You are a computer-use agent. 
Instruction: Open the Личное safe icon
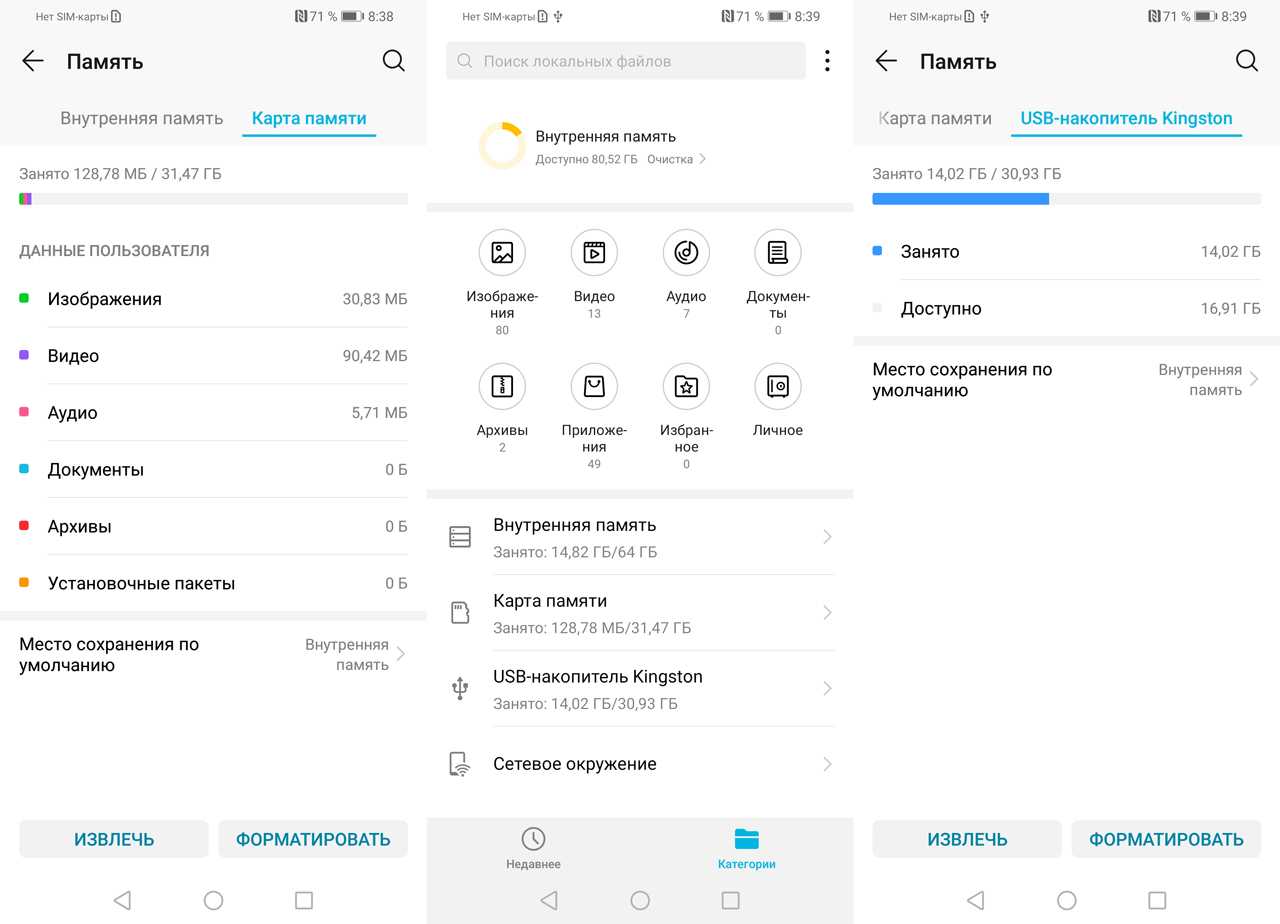click(x=778, y=387)
